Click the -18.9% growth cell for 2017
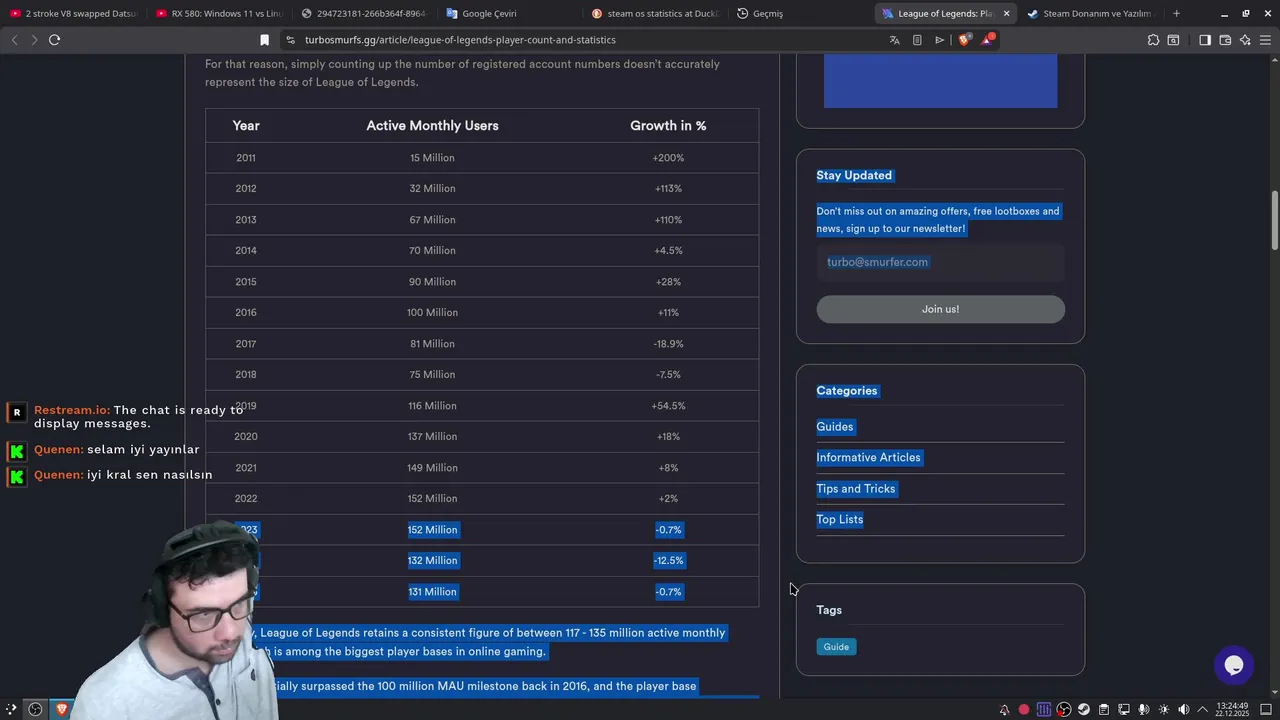The image size is (1280, 720). coord(668,344)
